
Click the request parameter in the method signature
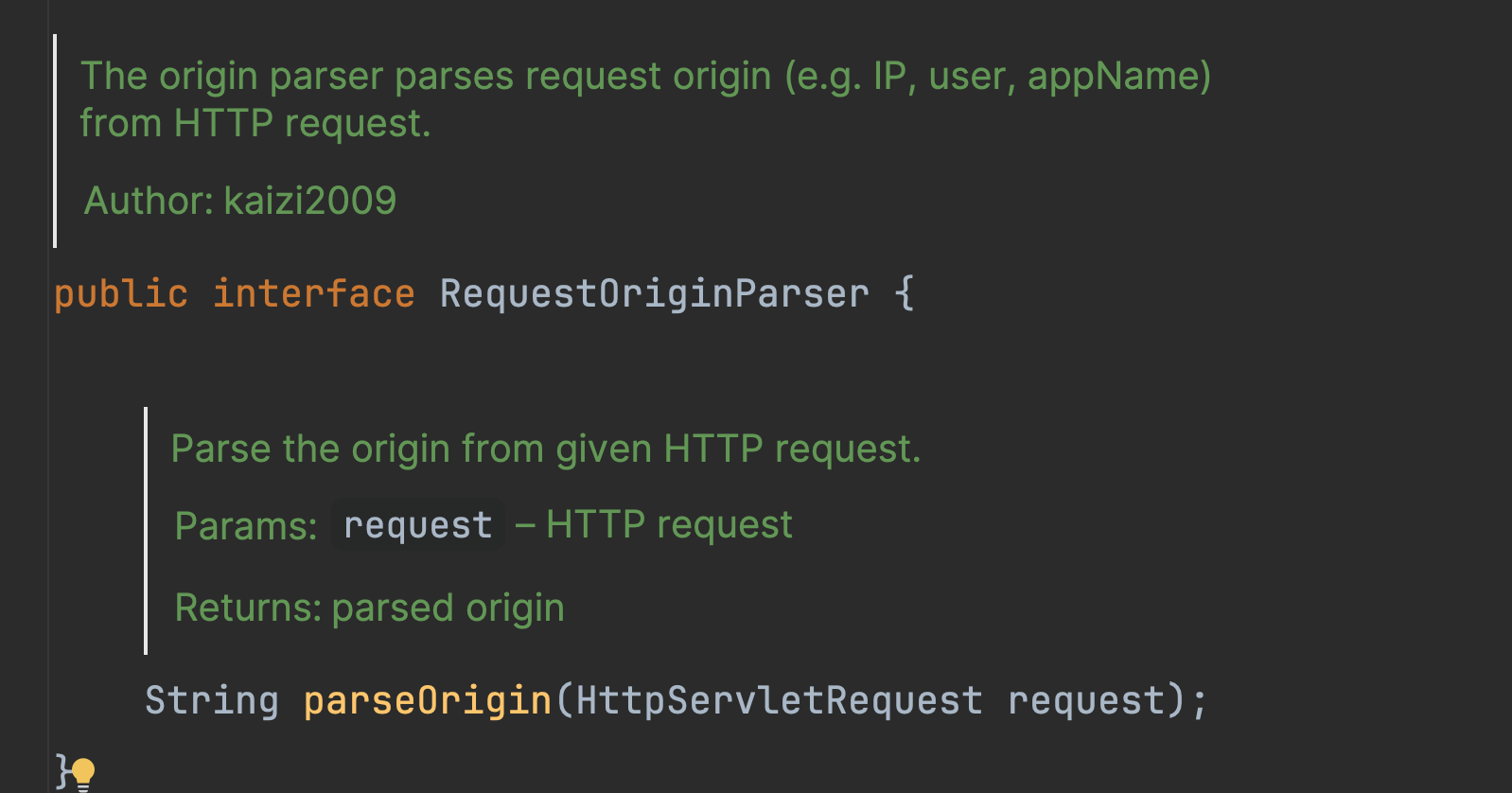[x=1085, y=700]
